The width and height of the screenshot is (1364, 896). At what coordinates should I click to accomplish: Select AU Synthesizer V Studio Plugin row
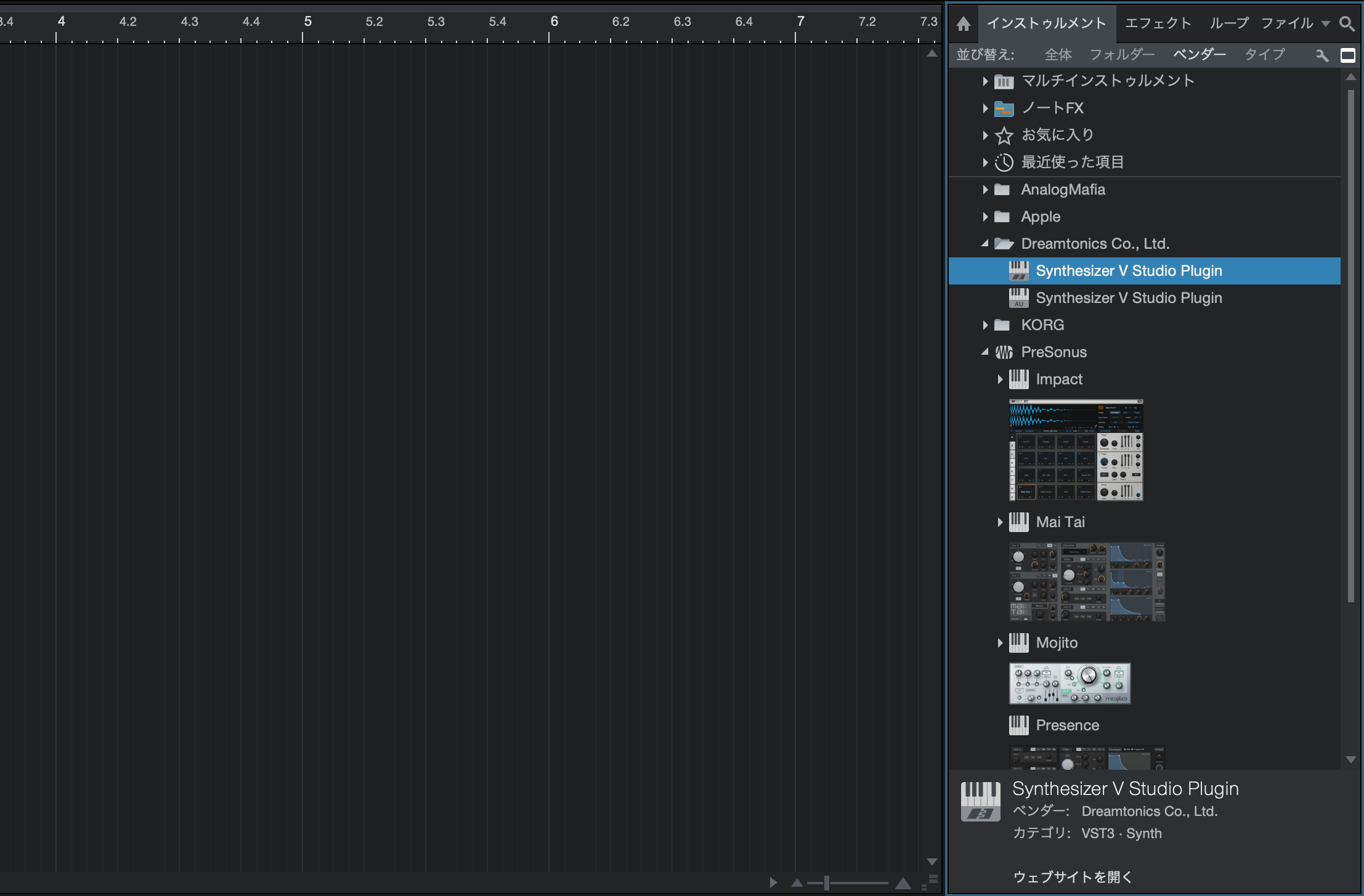point(1144,298)
